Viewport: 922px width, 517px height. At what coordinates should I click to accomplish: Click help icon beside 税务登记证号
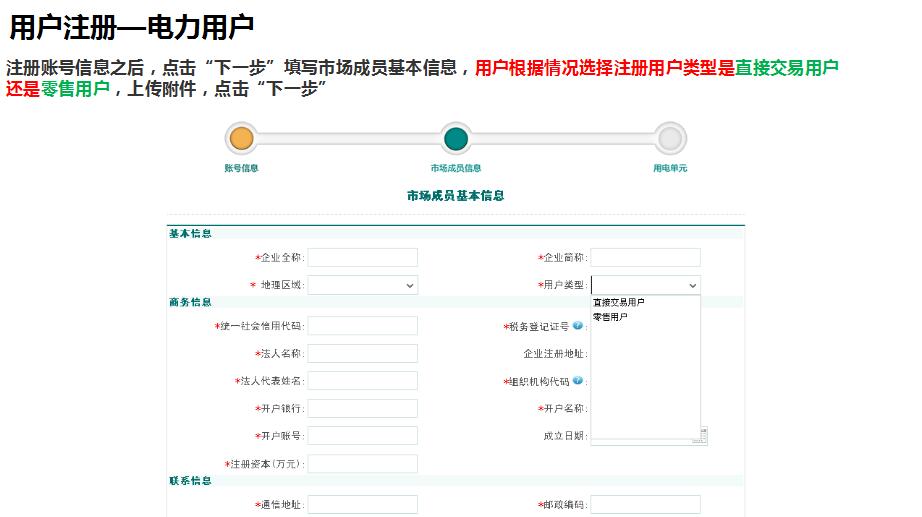click(x=578, y=326)
